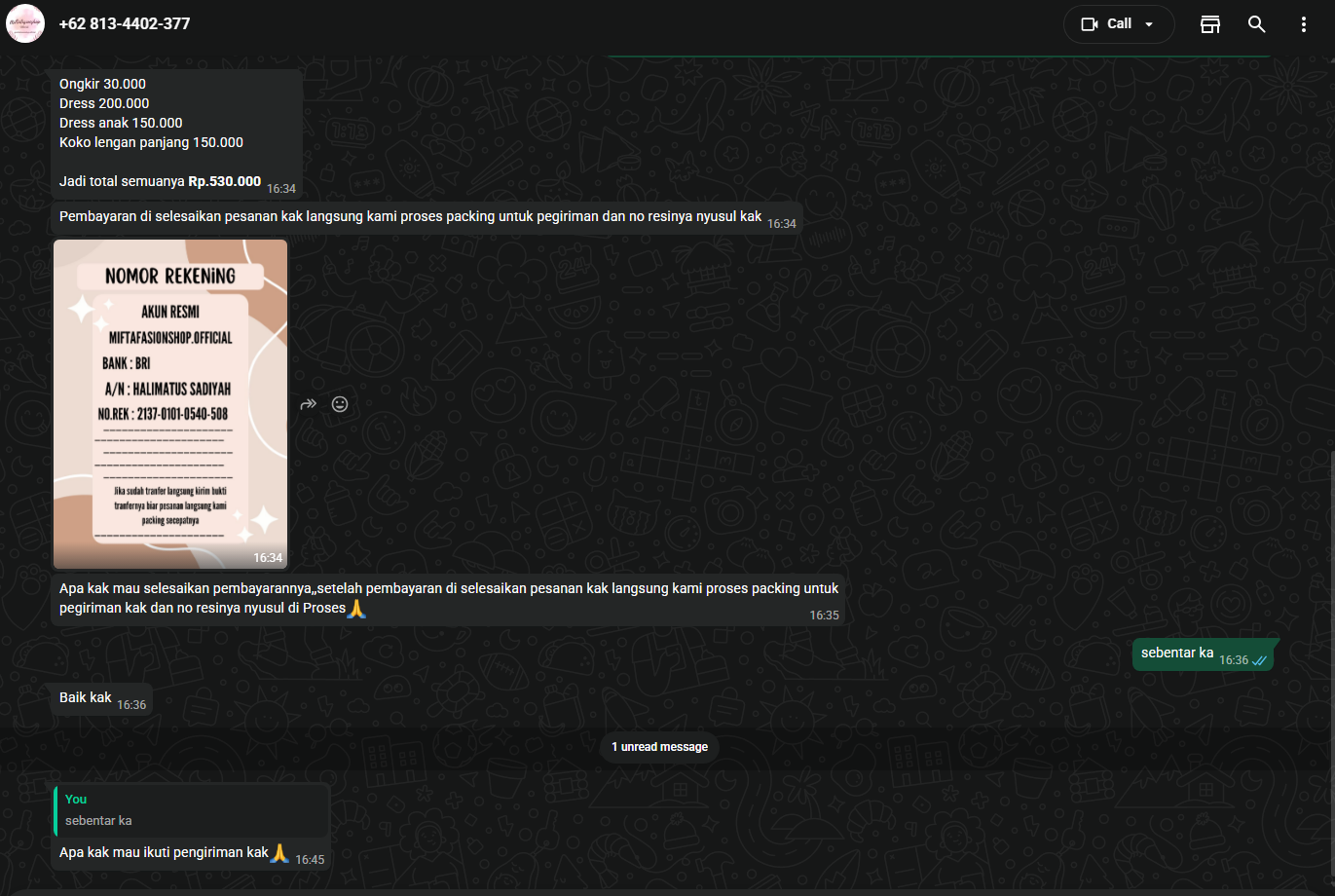Click the +62 813-4402-377 contact header
1335x896 pixels.
[x=125, y=23]
